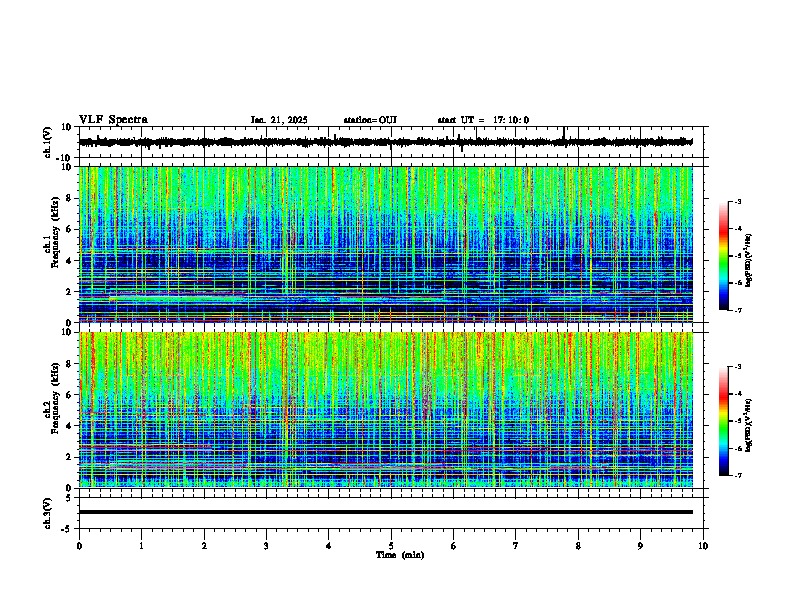This screenshot has width=792, height=612.
Task: Click the time axis end label "10"
Action: pos(703,546)
